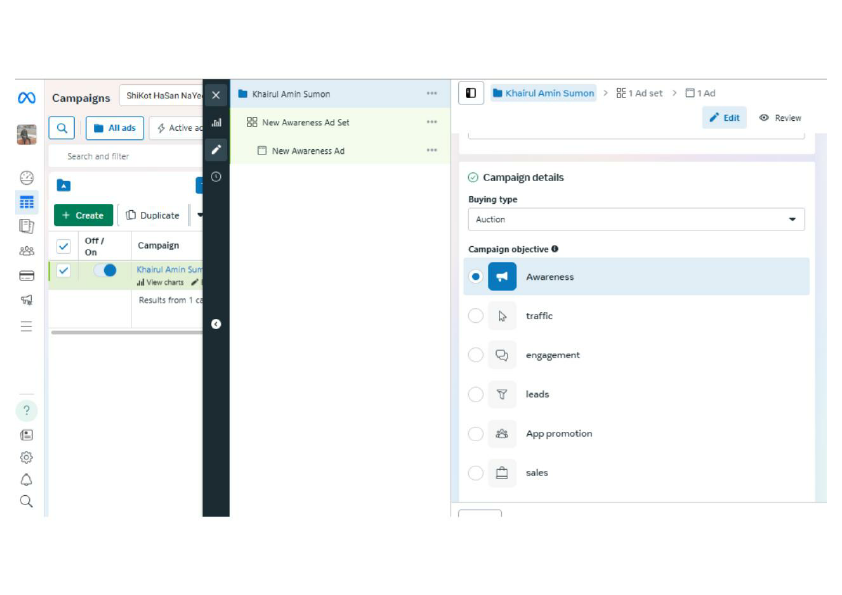The height and width of the screenshot is (595, 842).
Task: Go to the 1 Ad set breadcrumb
Action: 639,93
